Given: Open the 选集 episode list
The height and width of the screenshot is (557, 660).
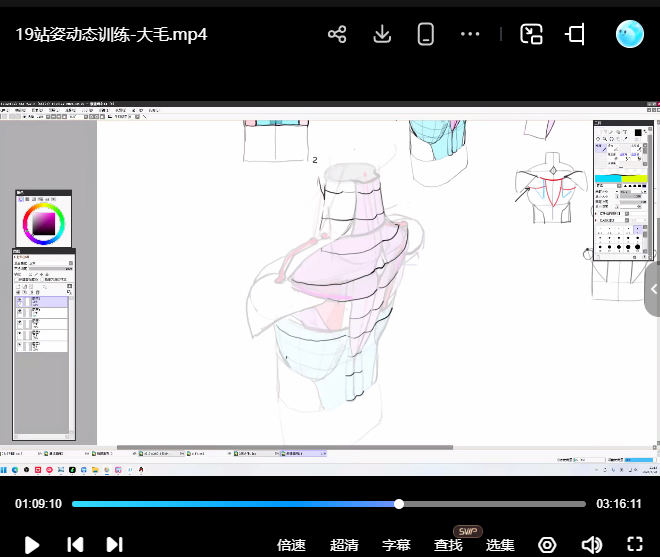Looking at the screenshot, I should 500,545.
